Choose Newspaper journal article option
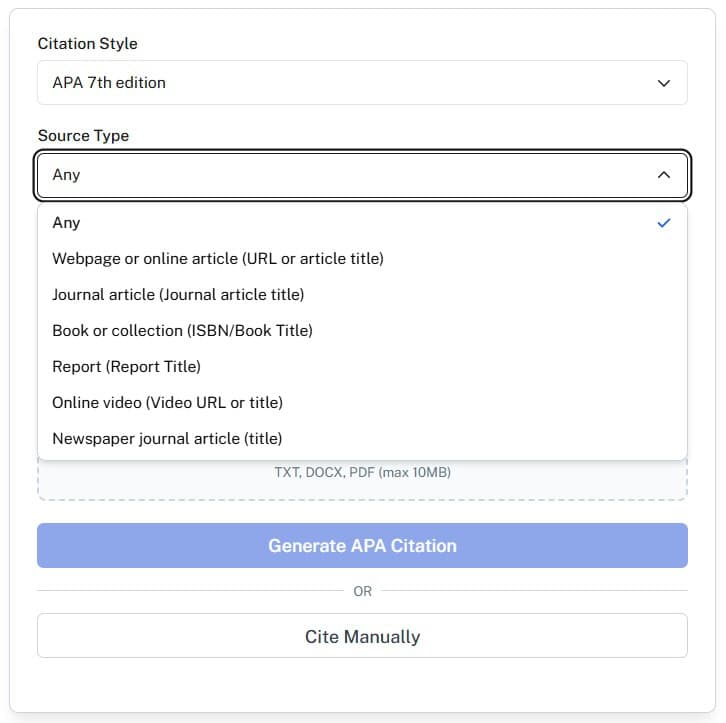The height and width of the screenshot is (723, 726). click(x=167, y=439)
